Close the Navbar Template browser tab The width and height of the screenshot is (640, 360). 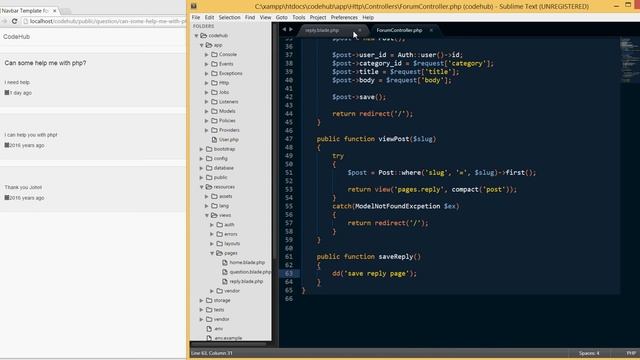(x=54, y=11)
